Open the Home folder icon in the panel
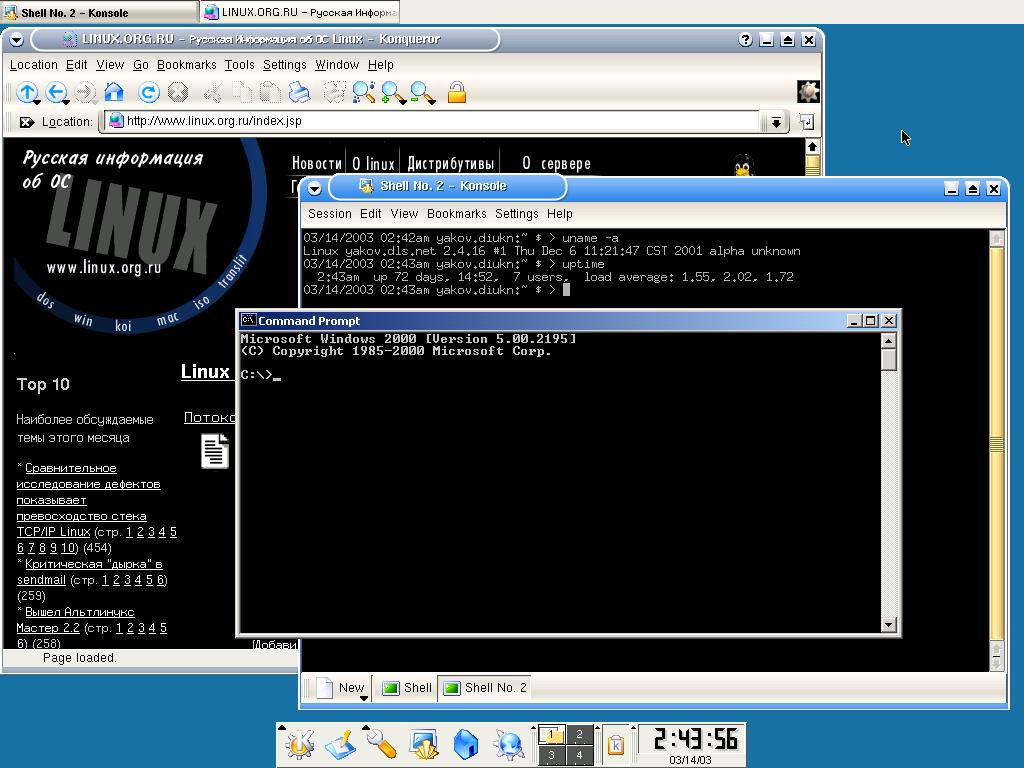The image size is (1024, 768). click(466, 744)
